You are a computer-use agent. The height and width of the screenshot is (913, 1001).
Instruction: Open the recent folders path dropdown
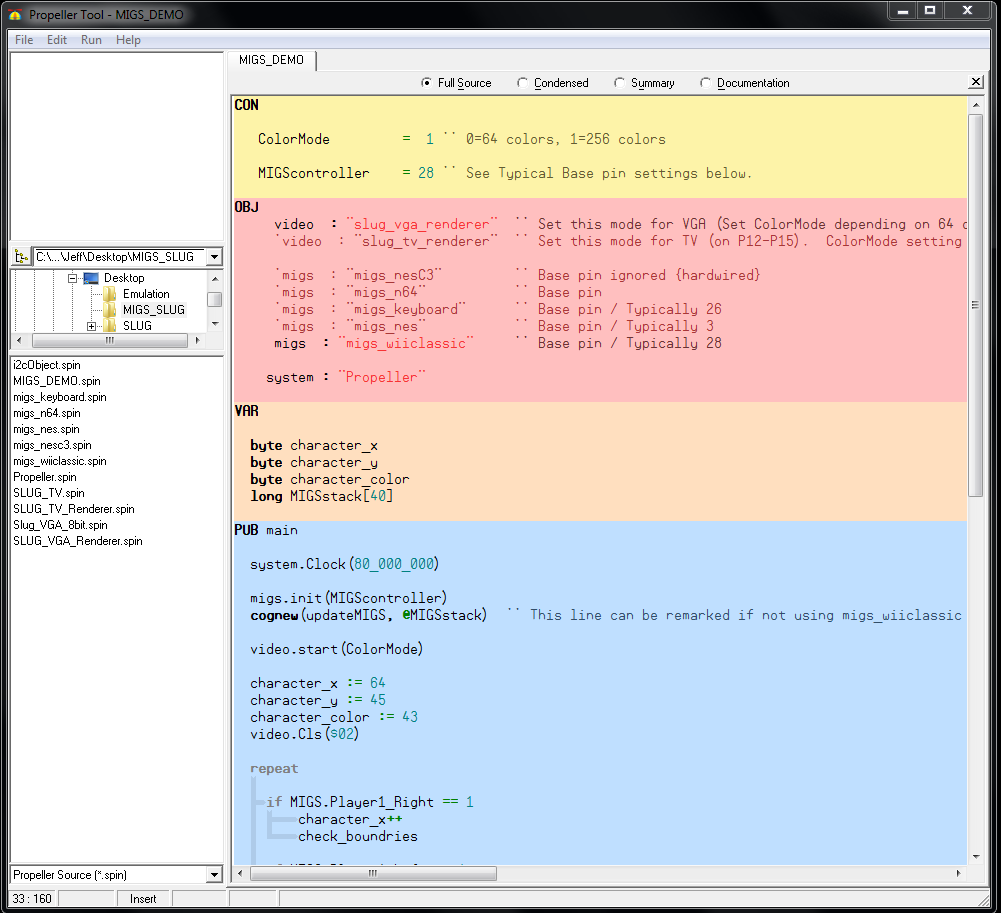[x=214, y=257]
